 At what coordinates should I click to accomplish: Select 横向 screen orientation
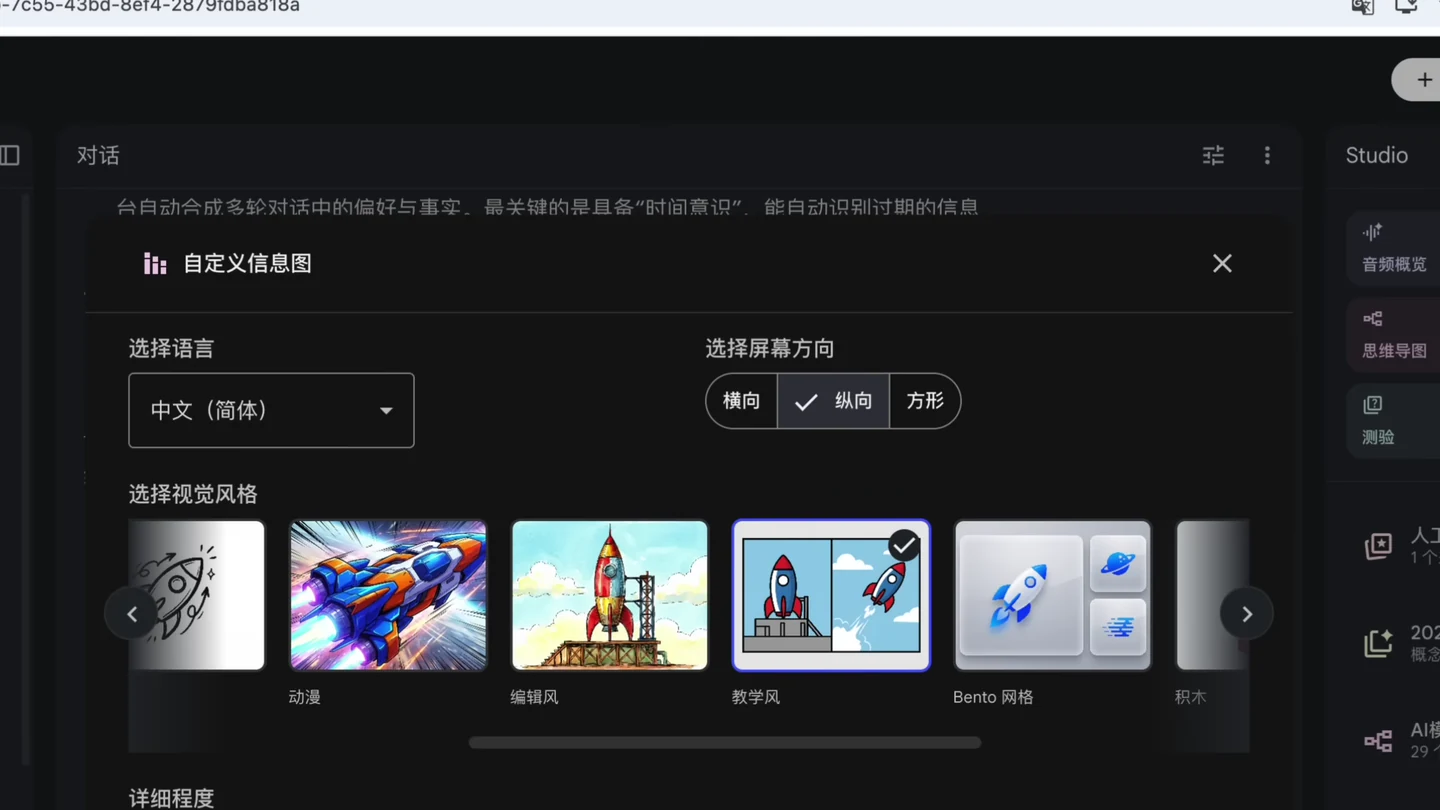click(x=742, y=401)
